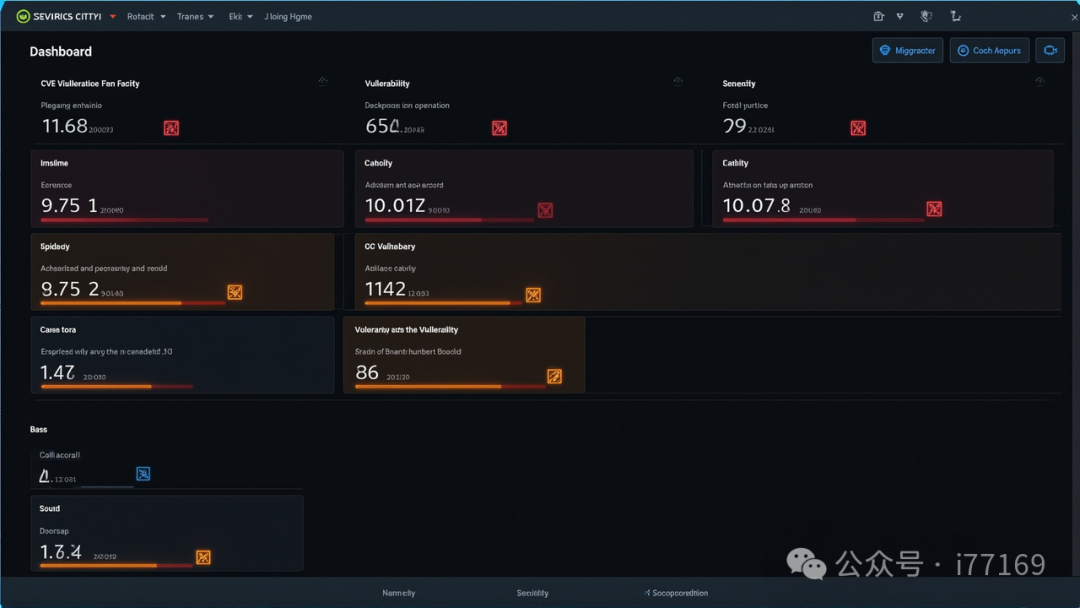Click the blue icon in Colli acorall row
The width and height of the screenshot is (1080, 608).
(143, 474)
